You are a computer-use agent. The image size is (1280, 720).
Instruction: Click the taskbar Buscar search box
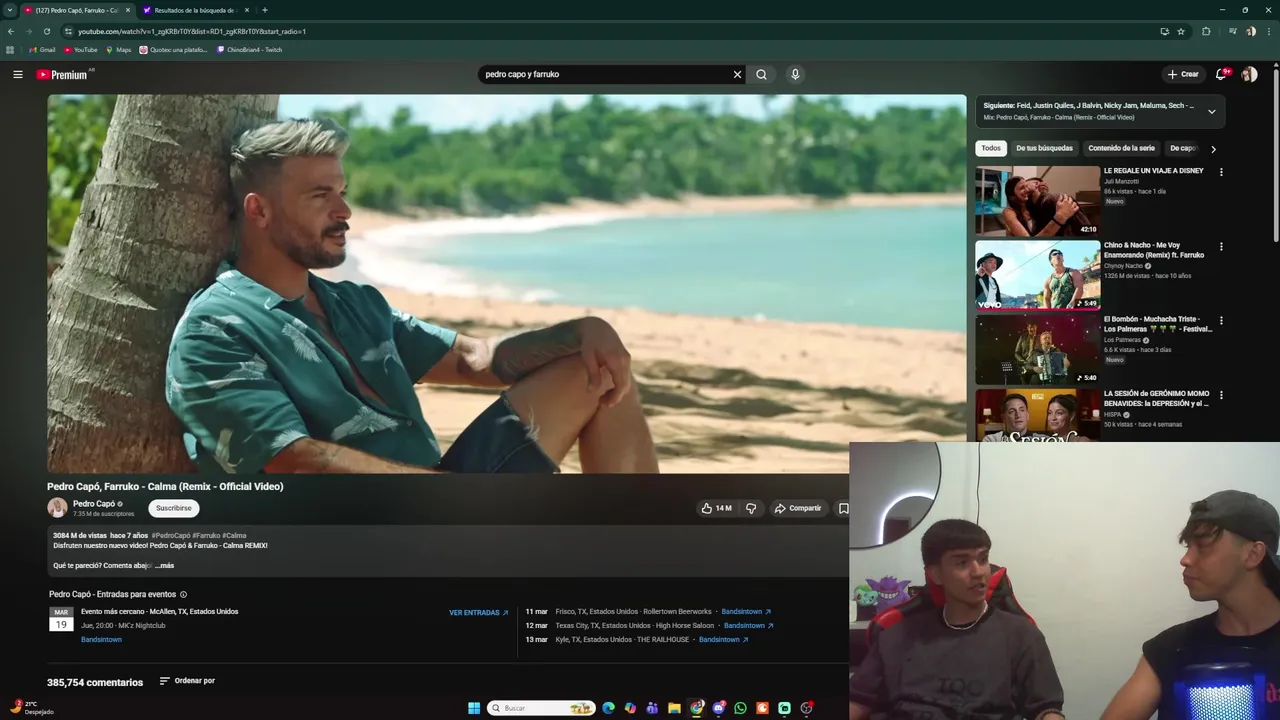click(541, 708)
